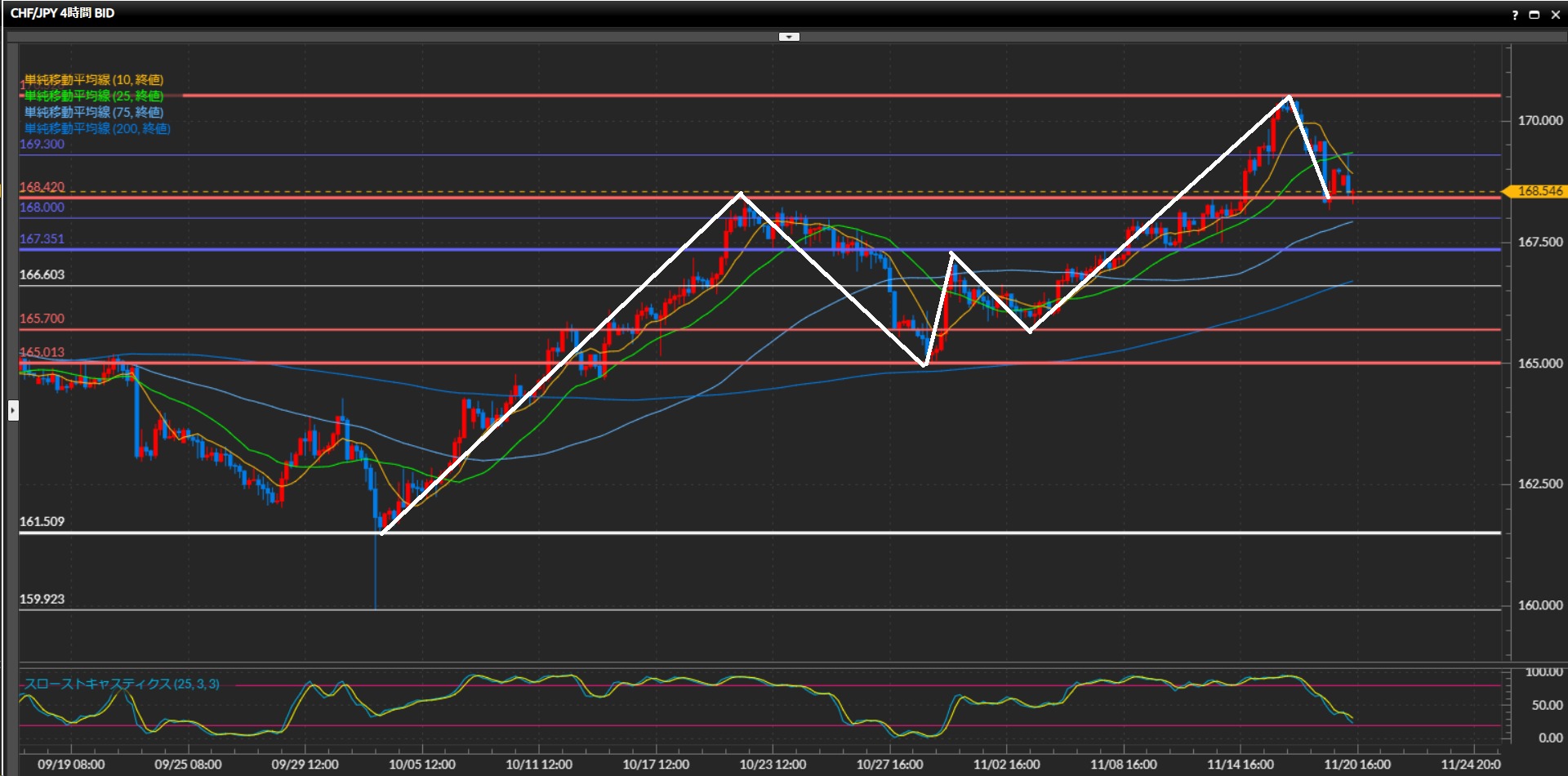Image resolution: width=1568 pixels, height=776 pixels.
Task: Expand the left side panel arrow
Action: pyautogui.click(x=13, y=410)
